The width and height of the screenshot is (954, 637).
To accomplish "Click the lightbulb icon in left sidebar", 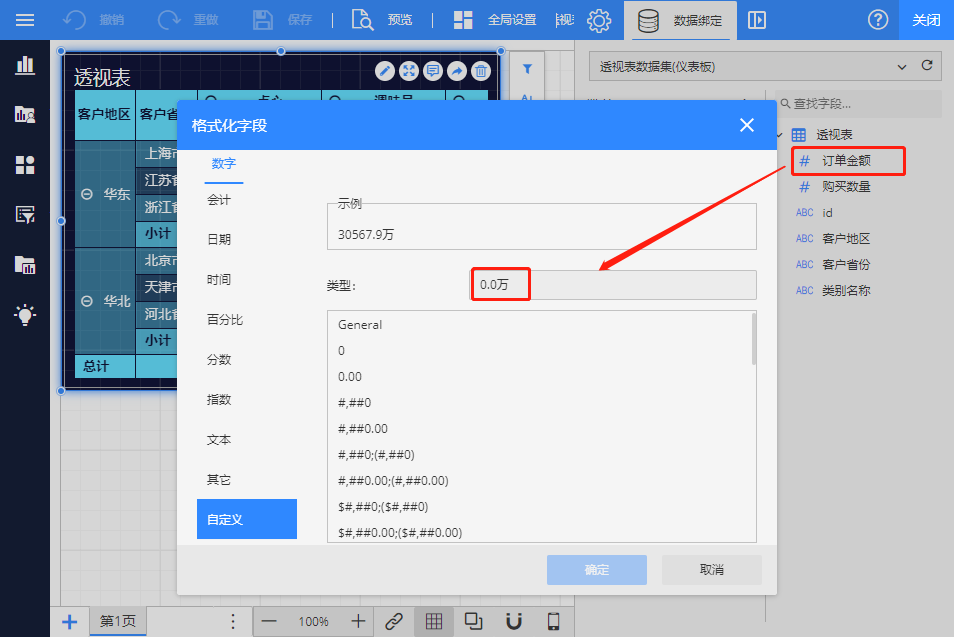I will coord(25,315).
